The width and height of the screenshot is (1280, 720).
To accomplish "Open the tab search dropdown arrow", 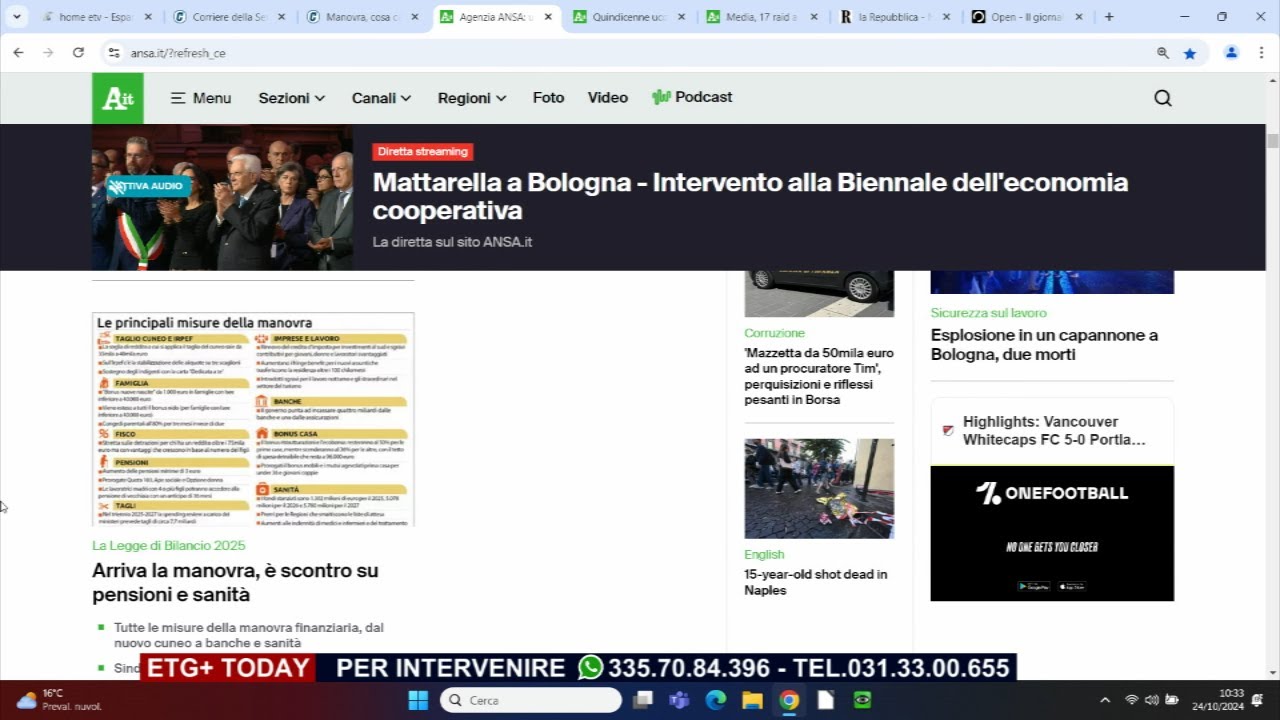I will click(17, 17).
